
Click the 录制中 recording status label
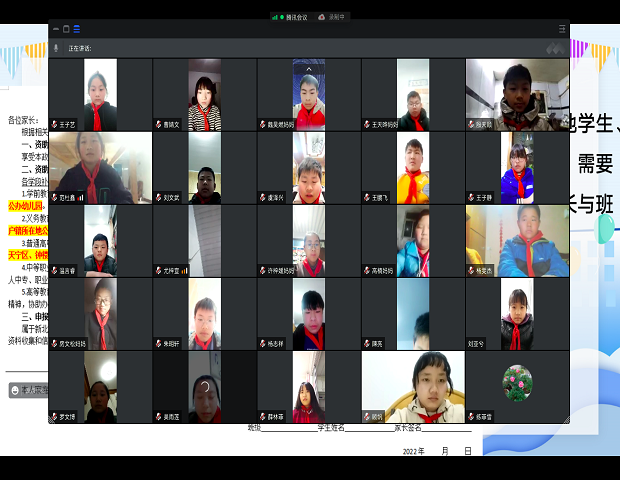pos(336,17)
